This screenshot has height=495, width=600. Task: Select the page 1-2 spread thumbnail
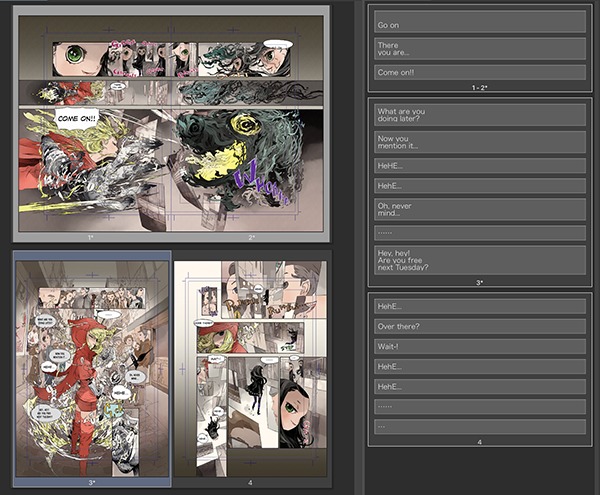tap(171, 124)
